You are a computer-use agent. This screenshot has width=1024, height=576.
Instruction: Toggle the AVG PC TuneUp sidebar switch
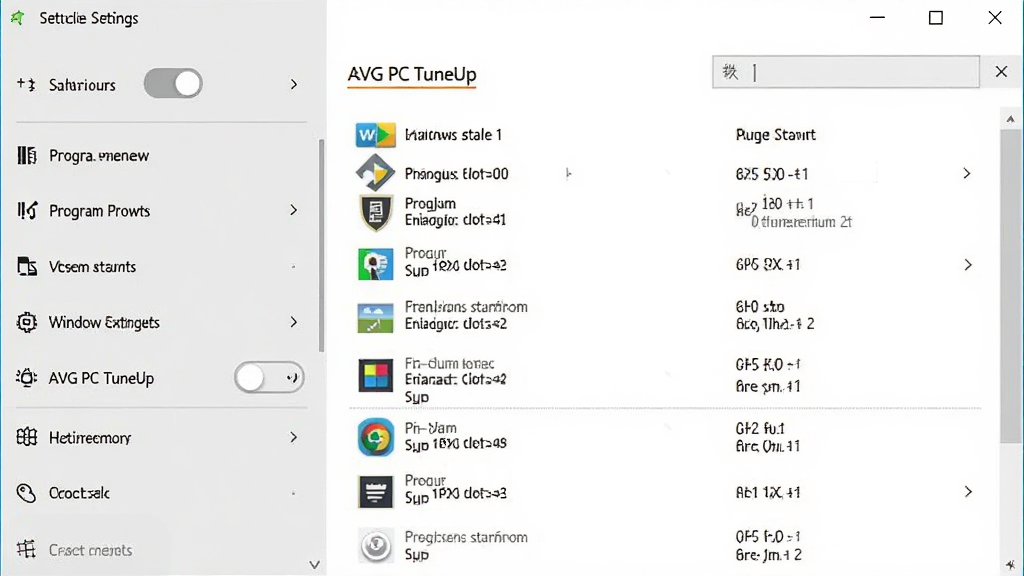[x=269, y=377]
